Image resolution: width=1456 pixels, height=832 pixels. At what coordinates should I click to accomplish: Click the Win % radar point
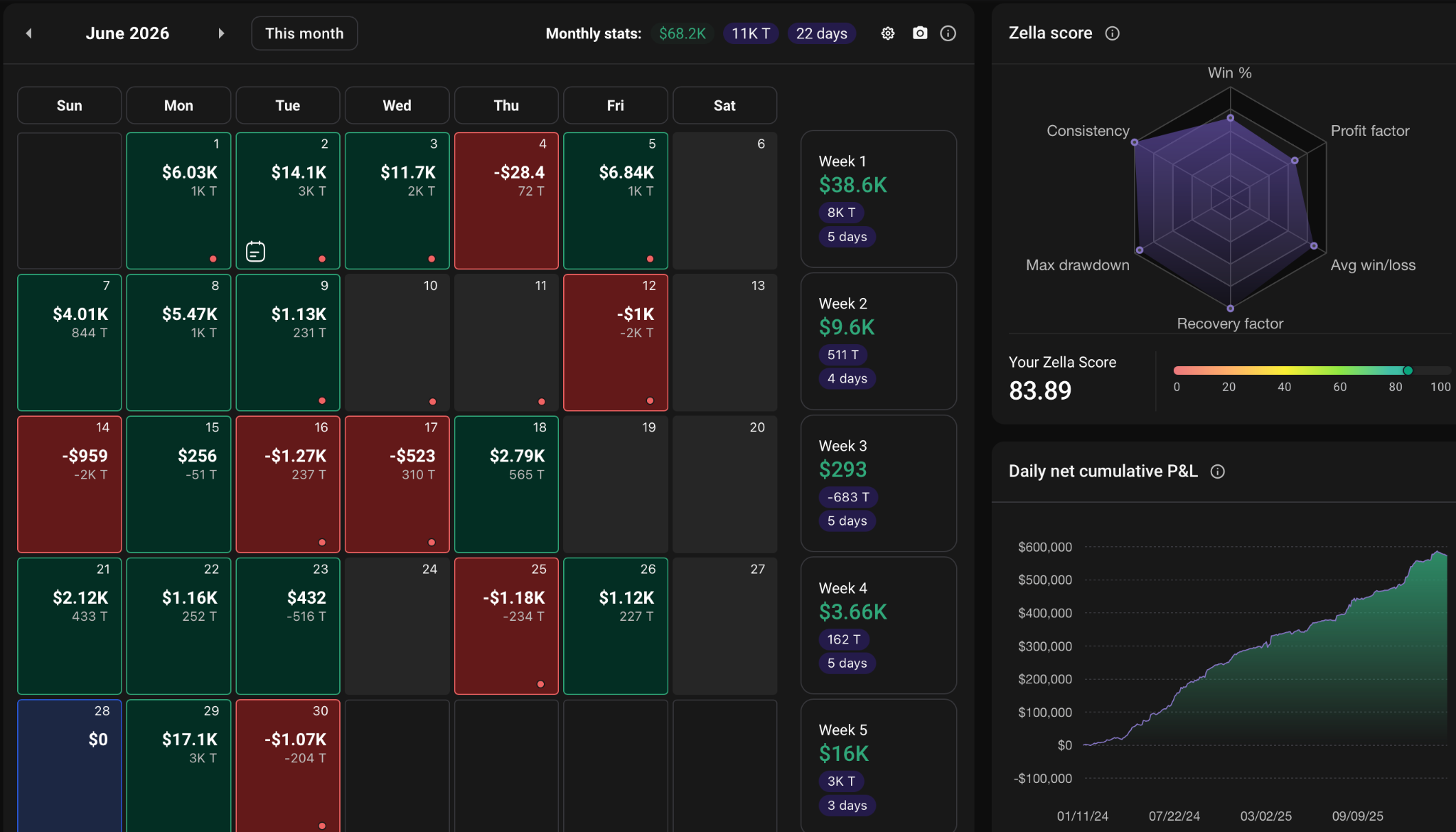pos(1231,118)
